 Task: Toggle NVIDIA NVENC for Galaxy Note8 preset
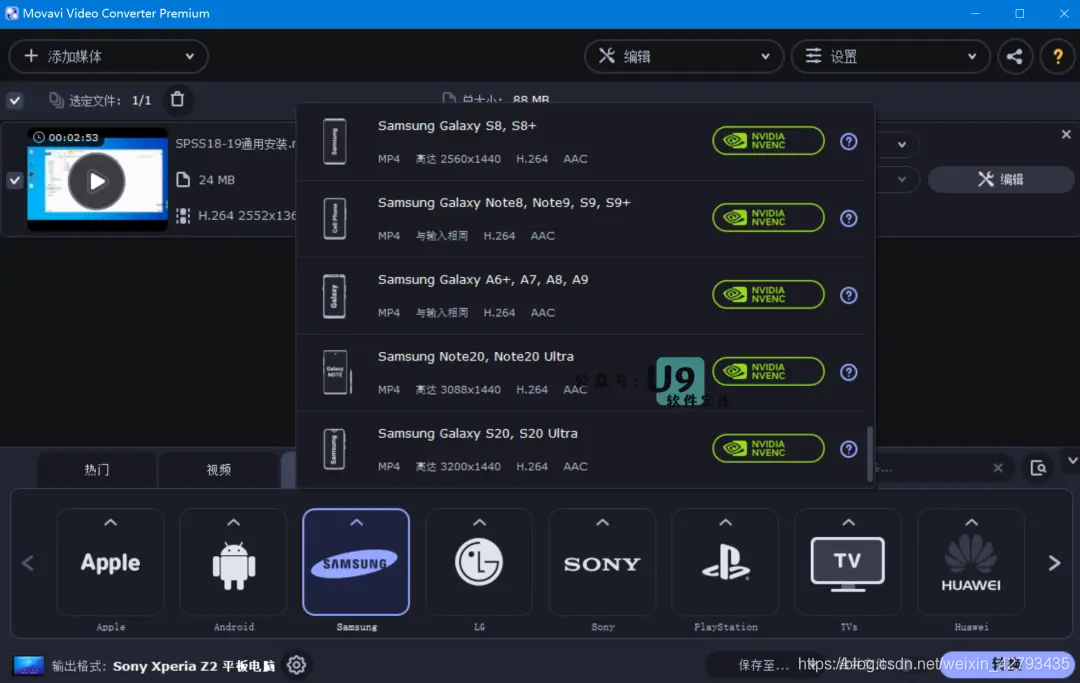tap(768, 218)
